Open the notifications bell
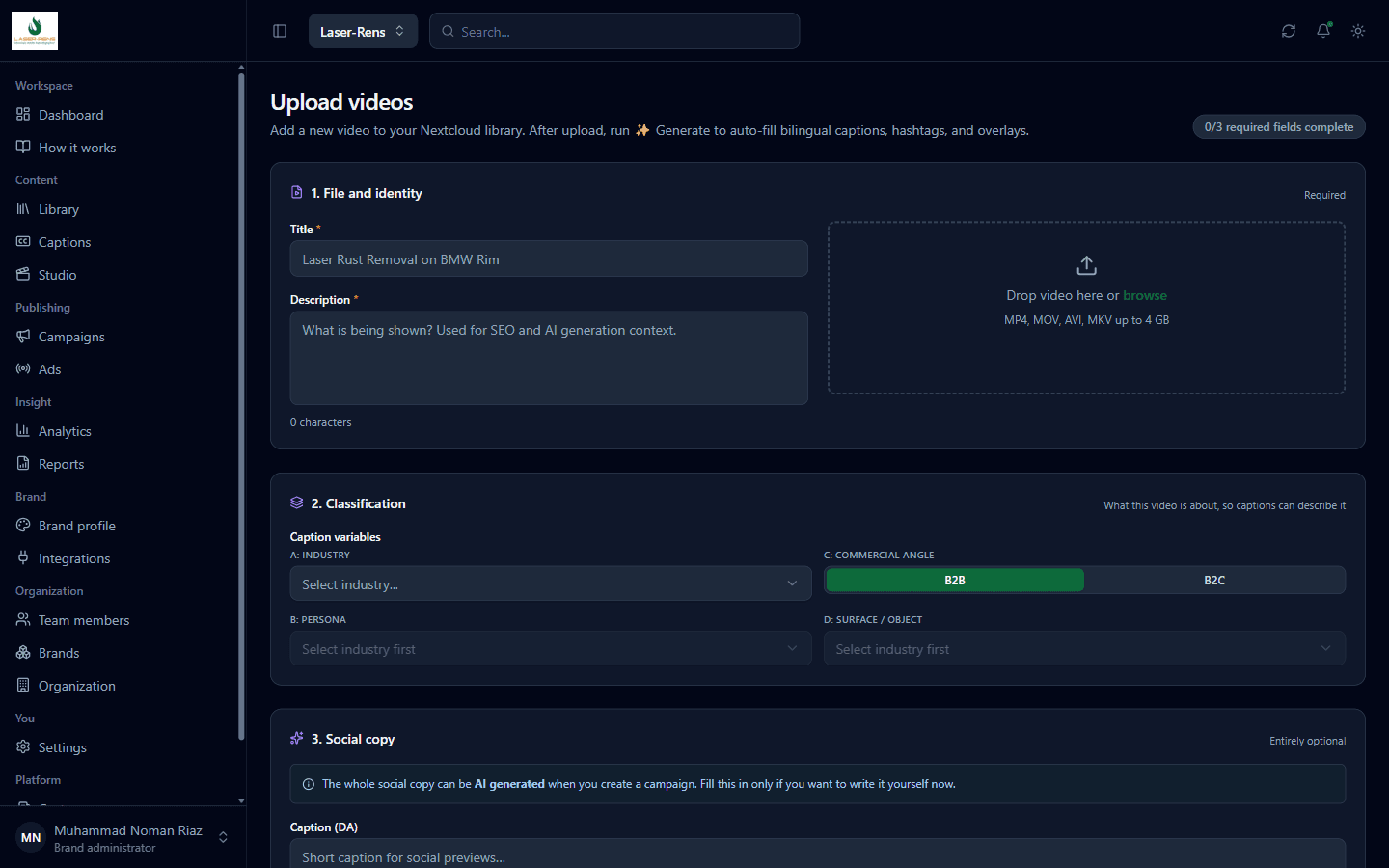1389x868 pixels. (x=1323, y=31)
